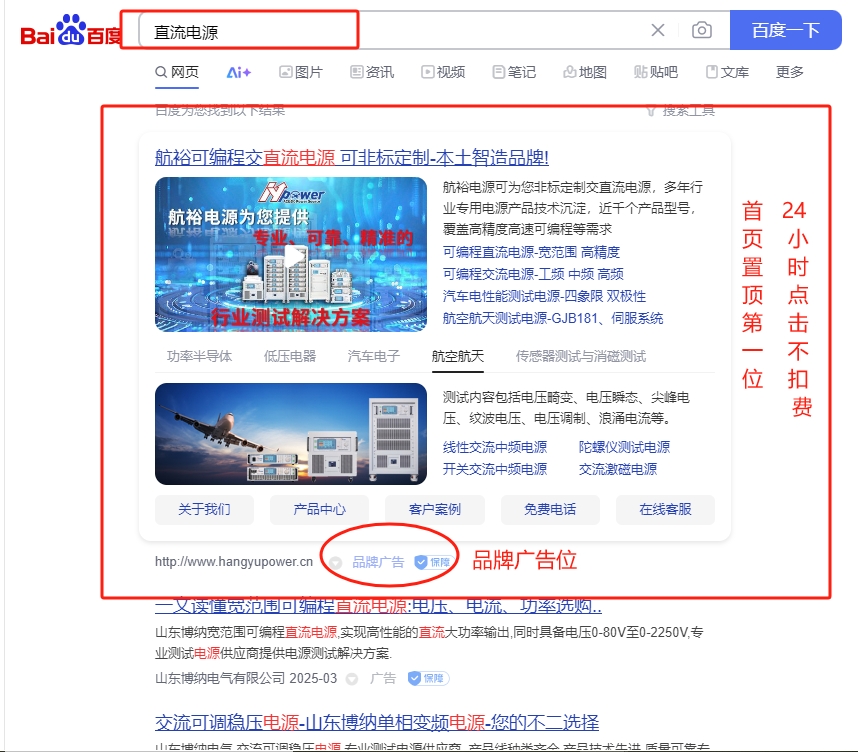Open 可编程交流电源-工频 中频 高频 link

(533, 274)
